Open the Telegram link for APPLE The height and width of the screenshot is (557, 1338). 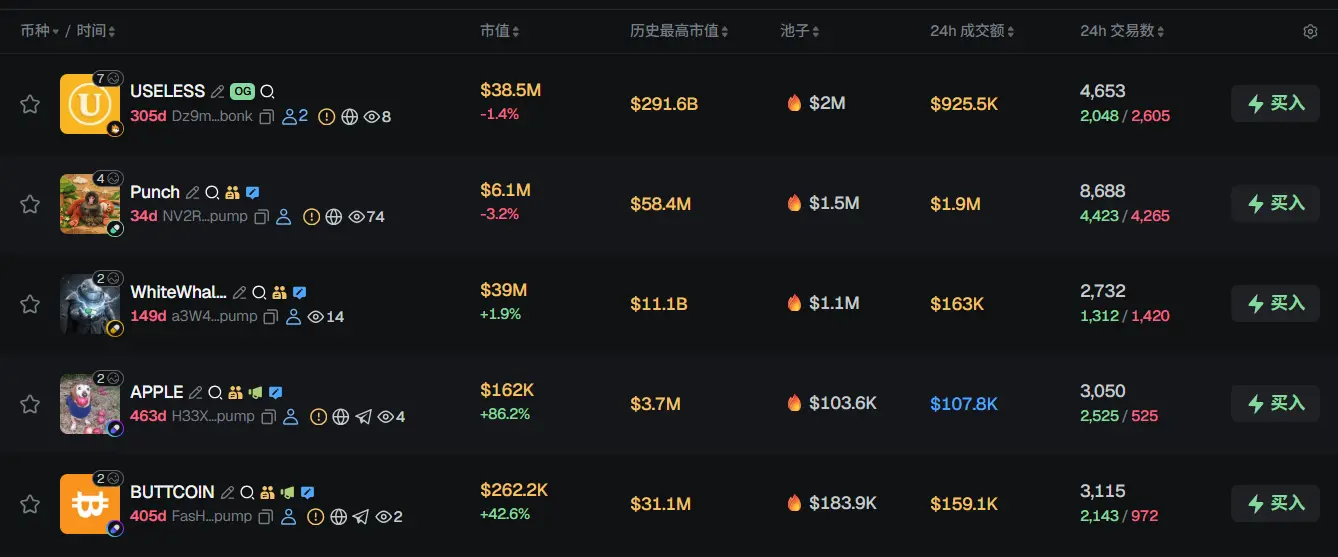point(363,417)
